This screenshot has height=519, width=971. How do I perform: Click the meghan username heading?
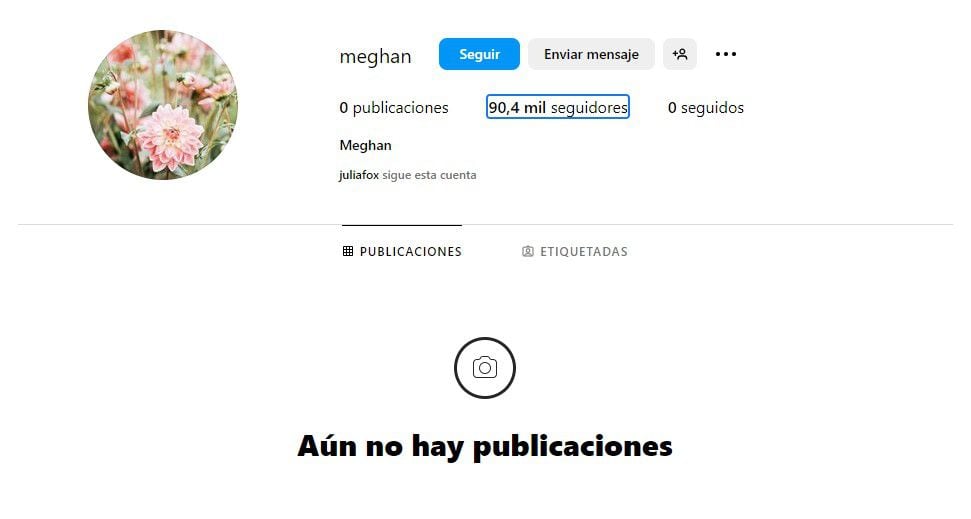375,56
